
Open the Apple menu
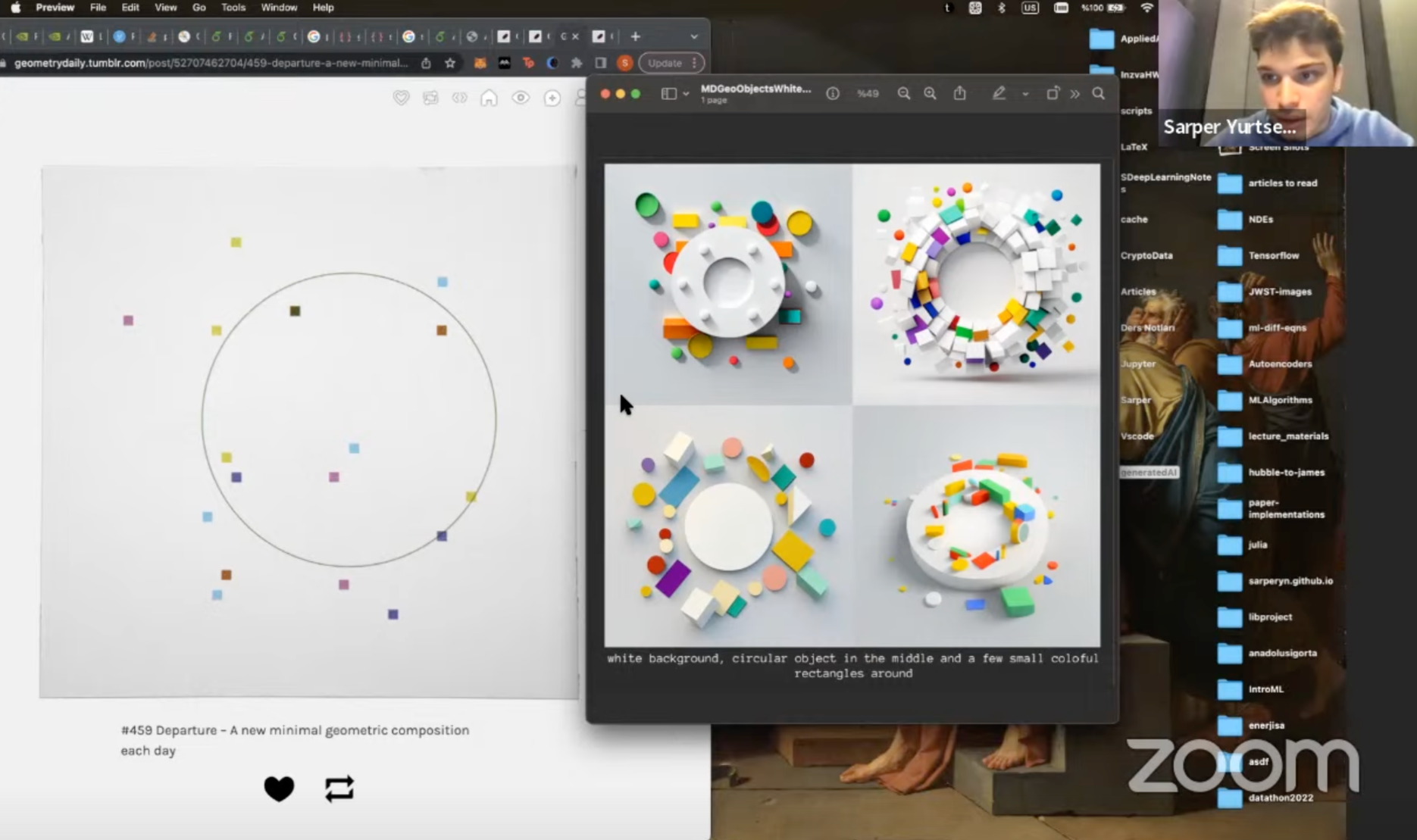click(x=16, y=8)
